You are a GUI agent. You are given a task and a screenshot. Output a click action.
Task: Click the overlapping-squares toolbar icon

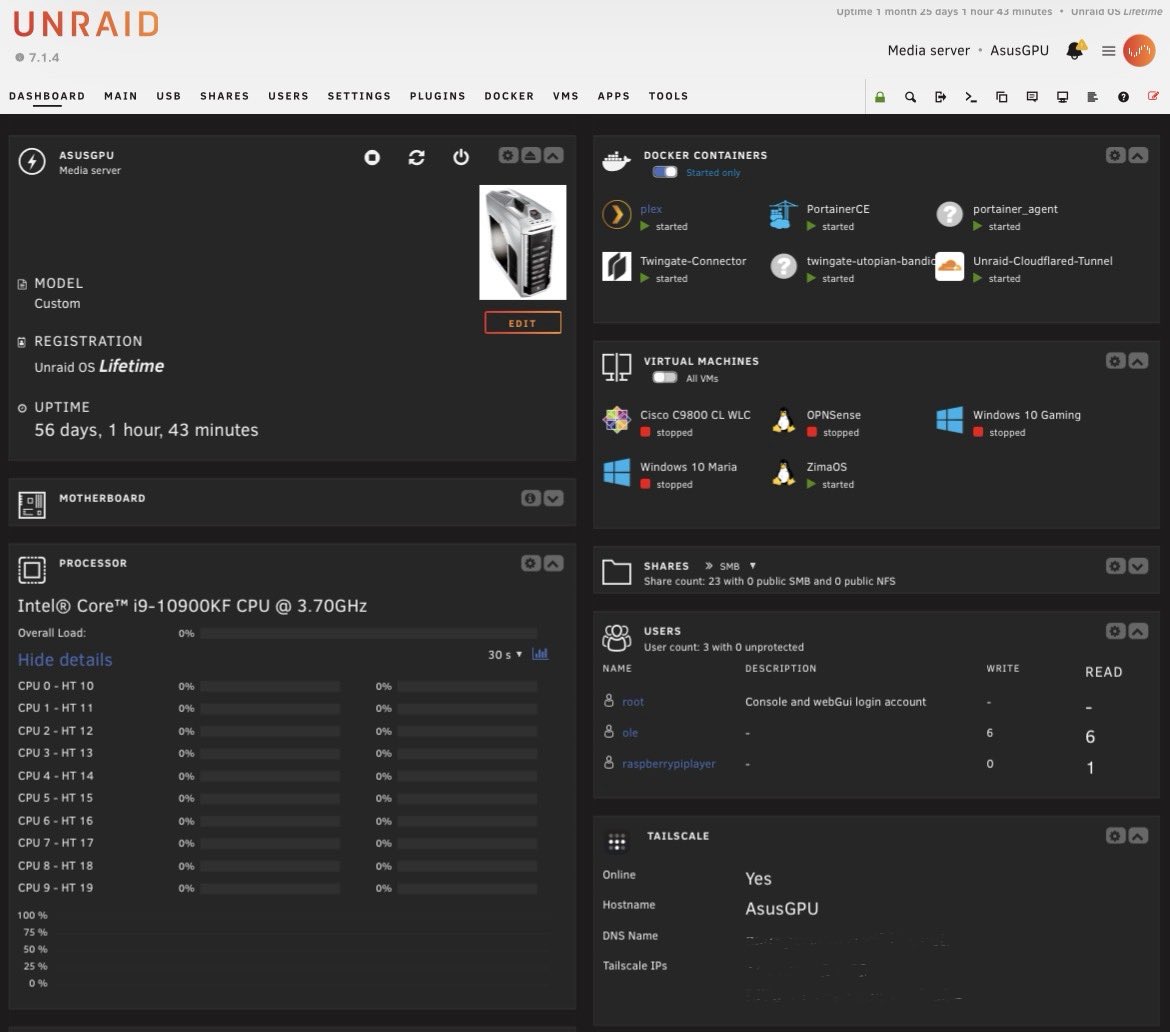1001,97
